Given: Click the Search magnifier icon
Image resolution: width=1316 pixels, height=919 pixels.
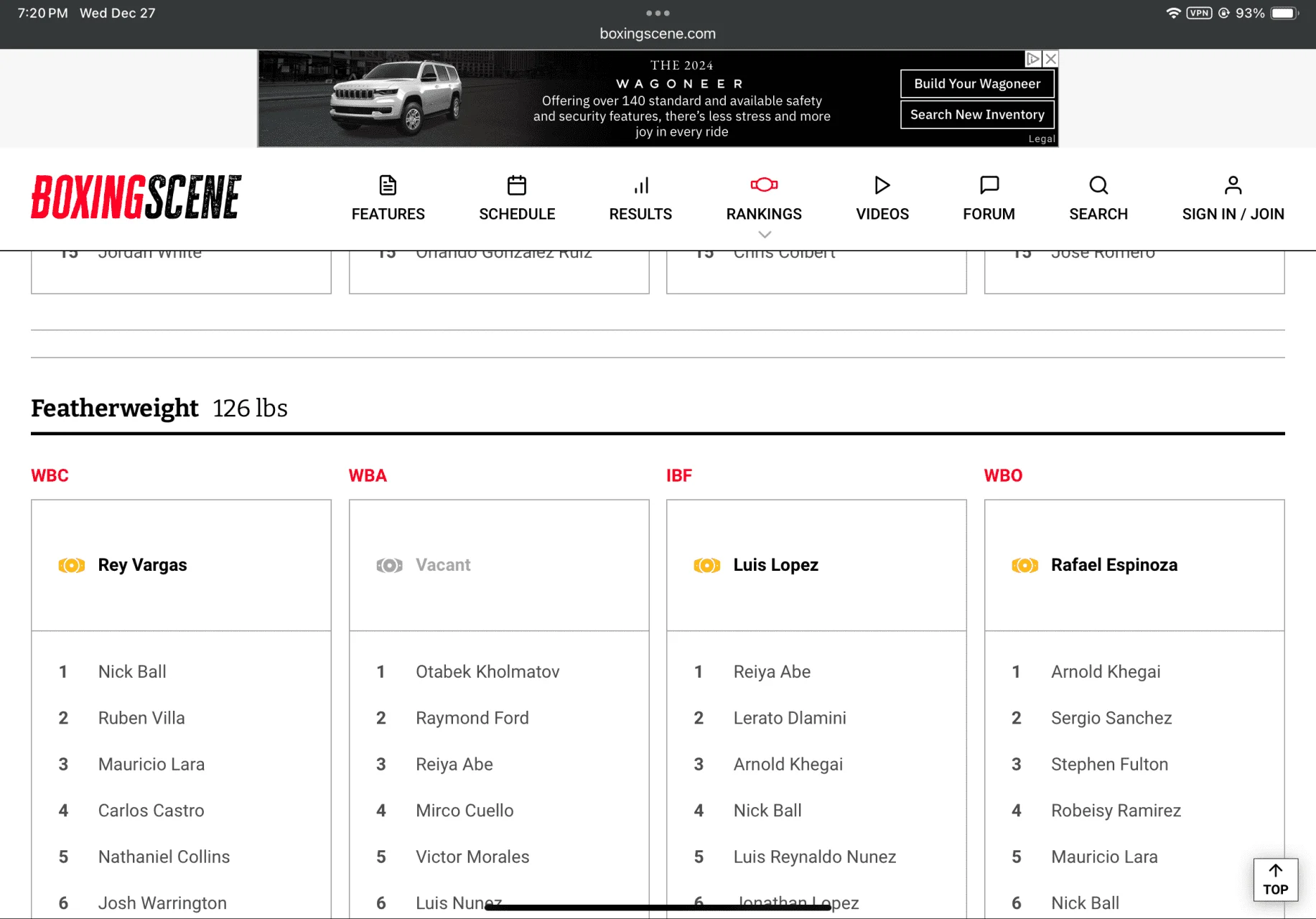Looking at the screenshot, I should (x=1098, y=185).
